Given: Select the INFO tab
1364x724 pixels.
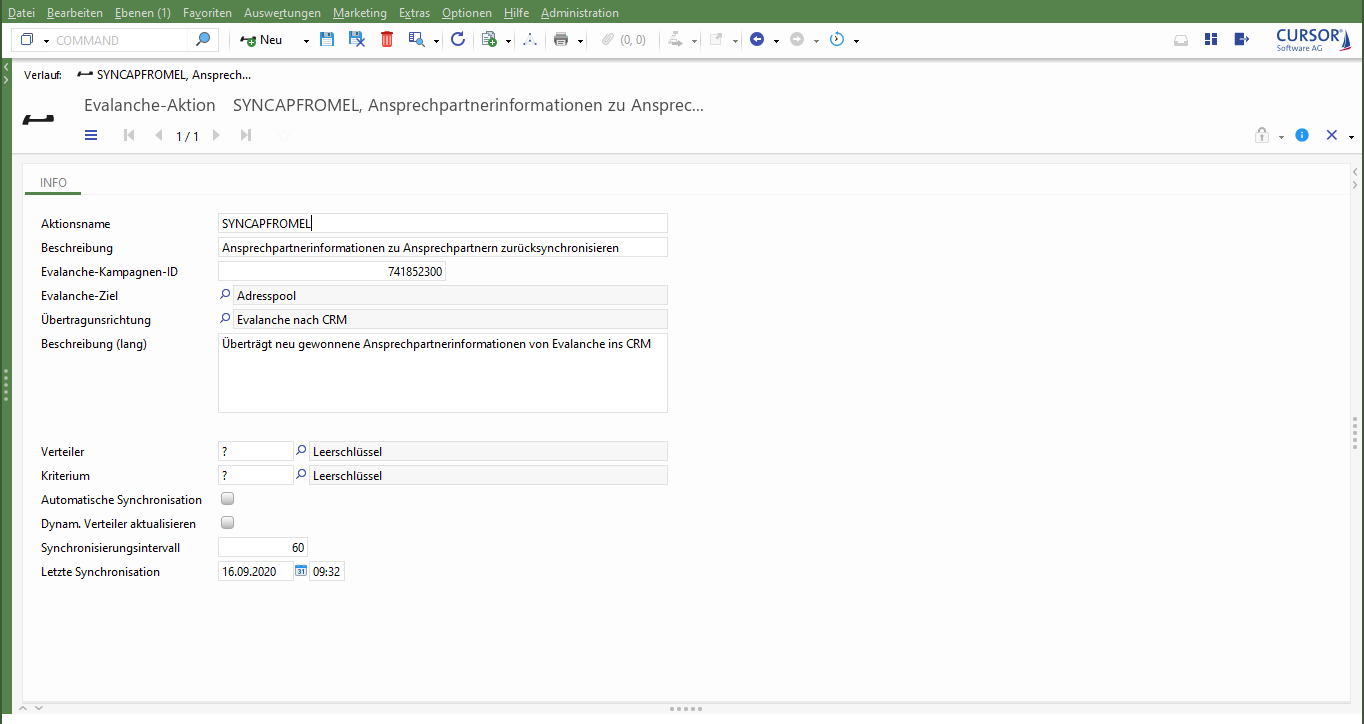Looking at the screenshot, I should [x=53, y=183].
